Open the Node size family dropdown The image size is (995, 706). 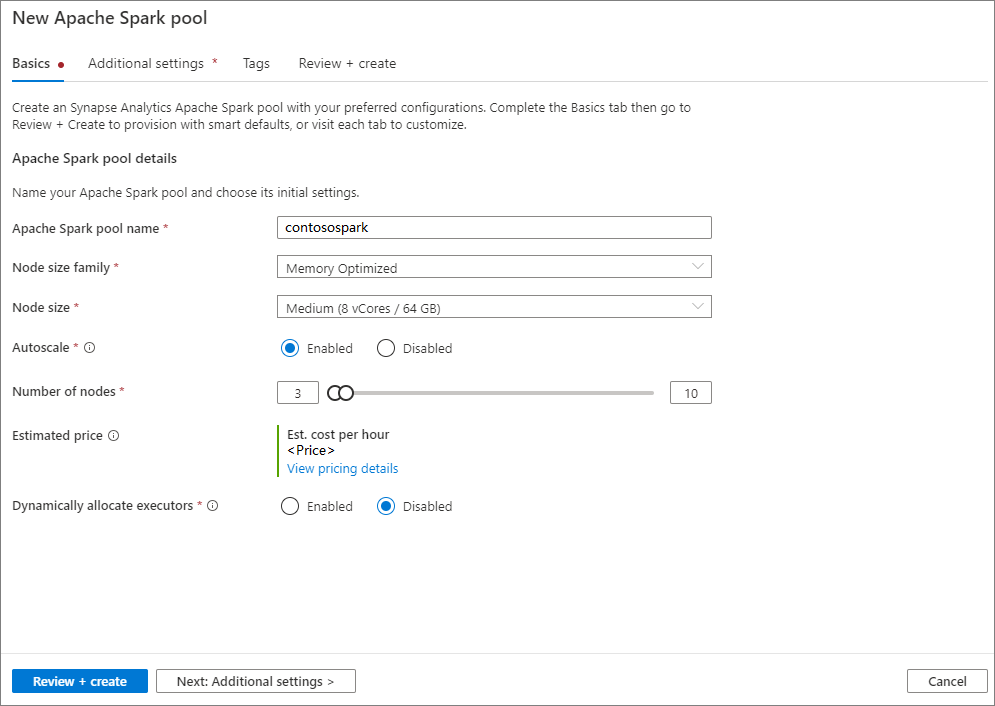coord(494,266)
